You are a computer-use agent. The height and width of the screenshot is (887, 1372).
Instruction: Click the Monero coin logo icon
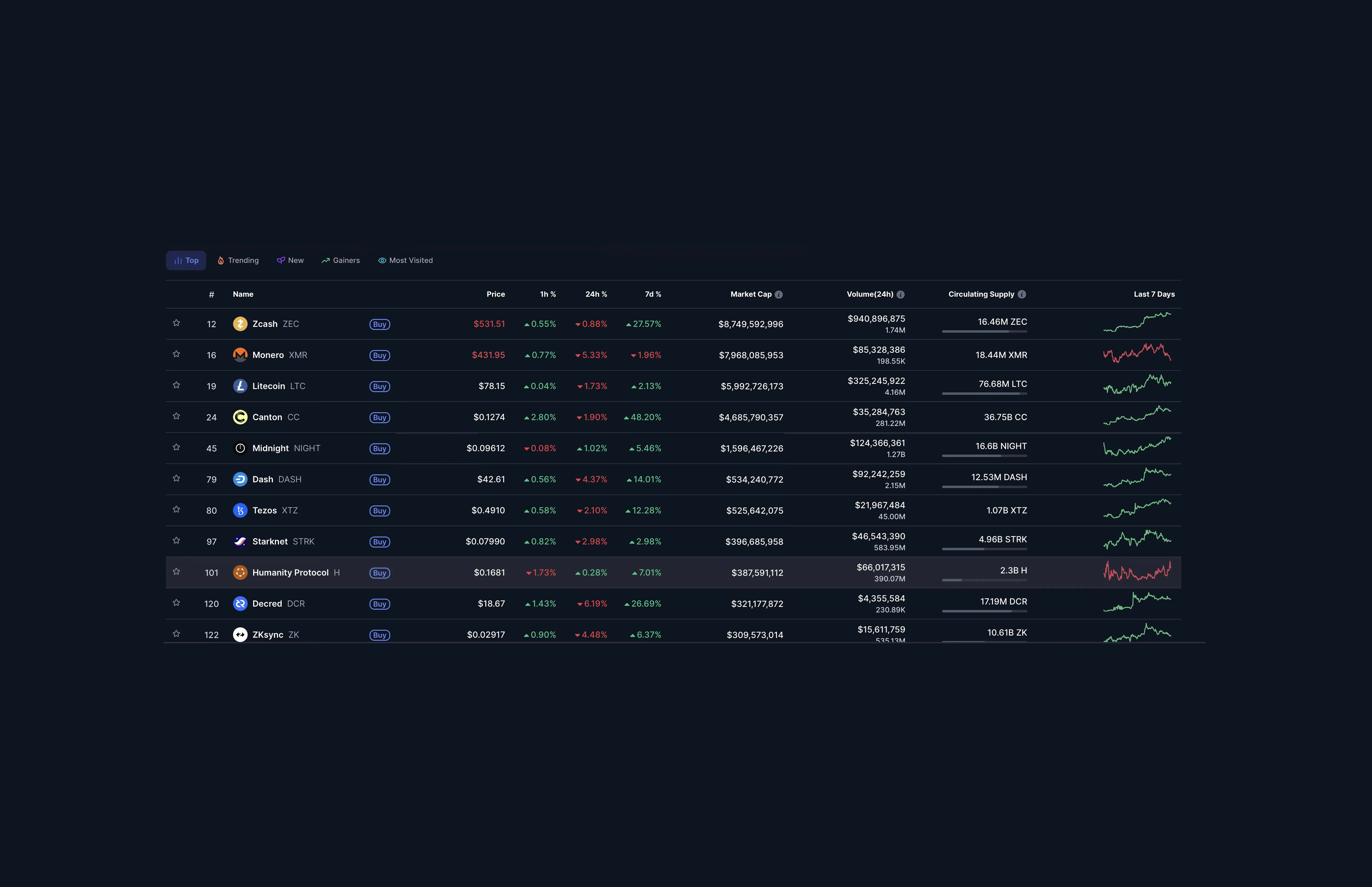pyautogui.click(x=240, y=355)
